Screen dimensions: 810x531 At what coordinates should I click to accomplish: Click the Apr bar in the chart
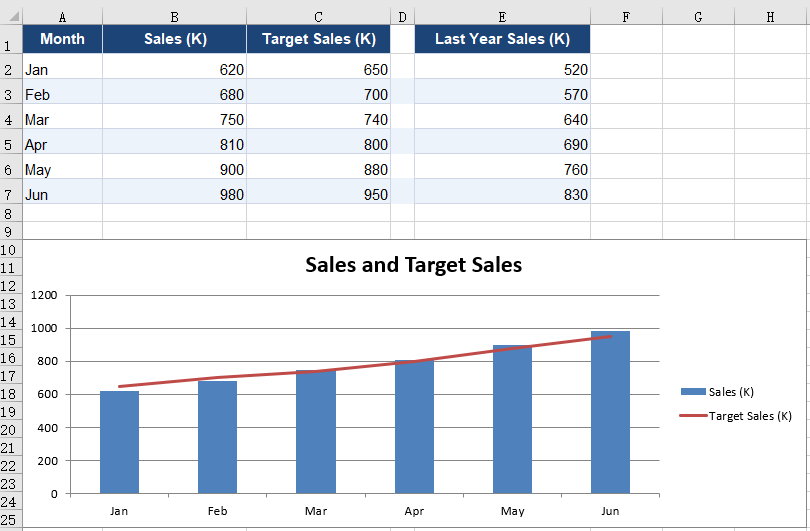coord(414,427)
